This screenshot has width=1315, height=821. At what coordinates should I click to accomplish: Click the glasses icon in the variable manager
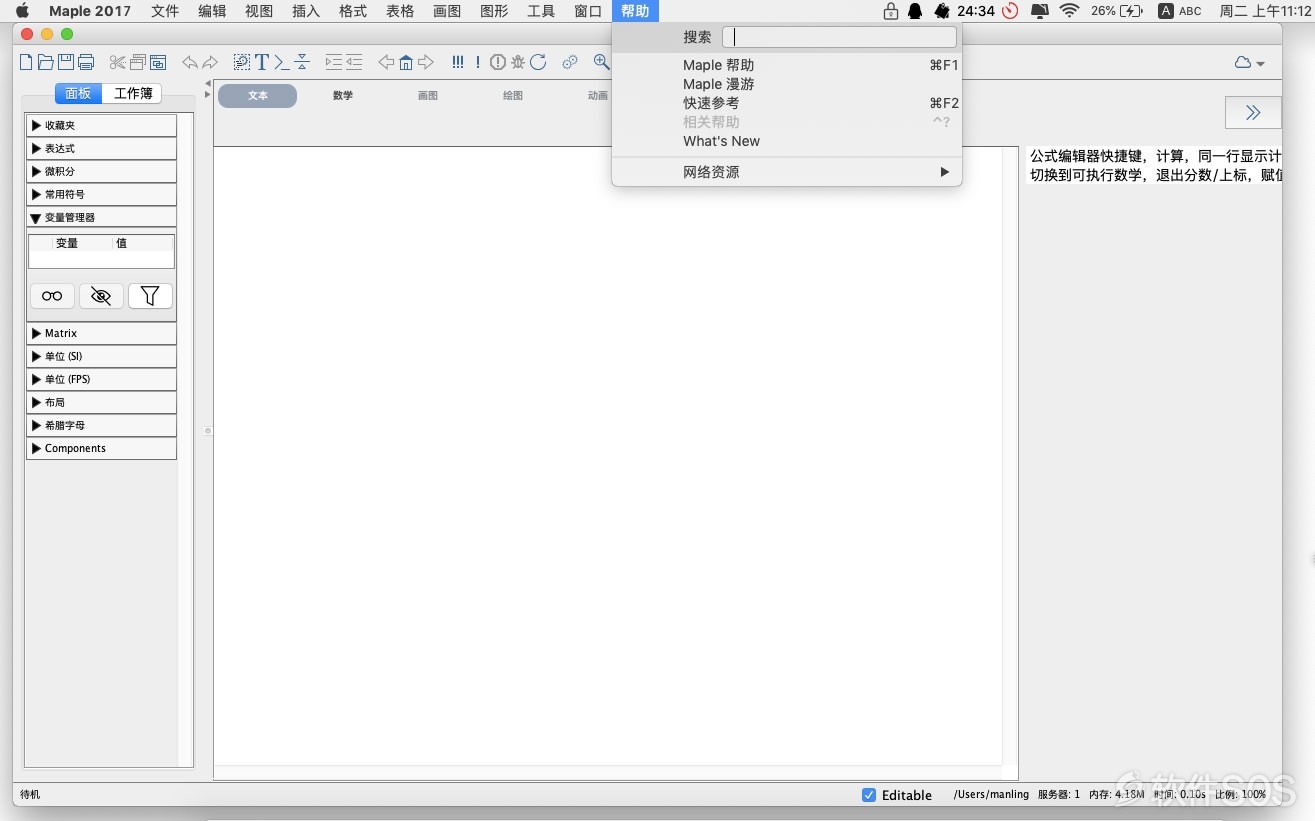point(52,296)
